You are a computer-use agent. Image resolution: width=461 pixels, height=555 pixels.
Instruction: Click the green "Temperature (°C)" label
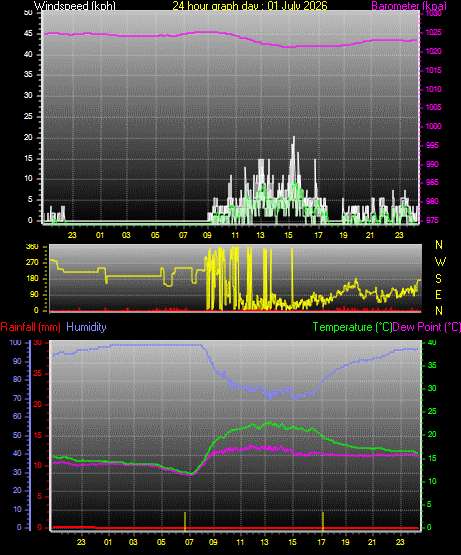point(352,327)
